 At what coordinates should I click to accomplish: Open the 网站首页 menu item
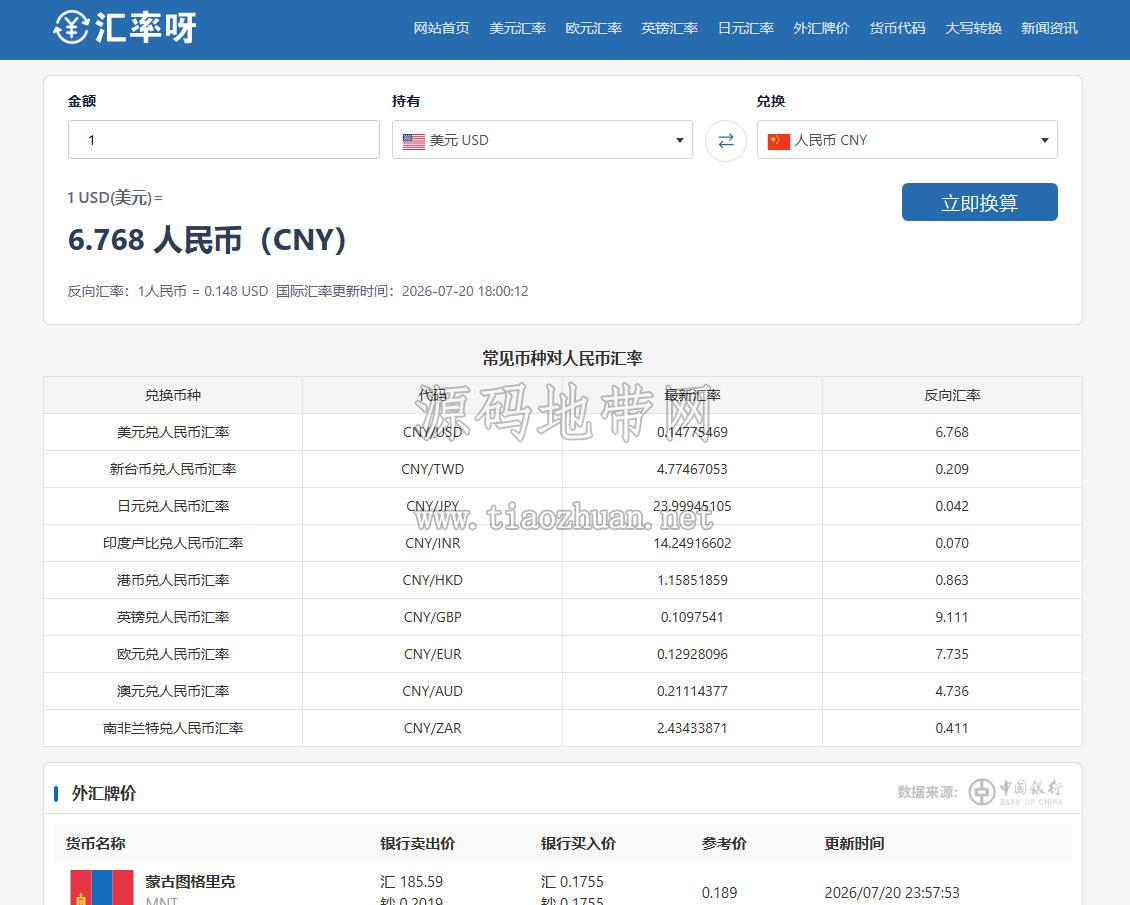441,28
